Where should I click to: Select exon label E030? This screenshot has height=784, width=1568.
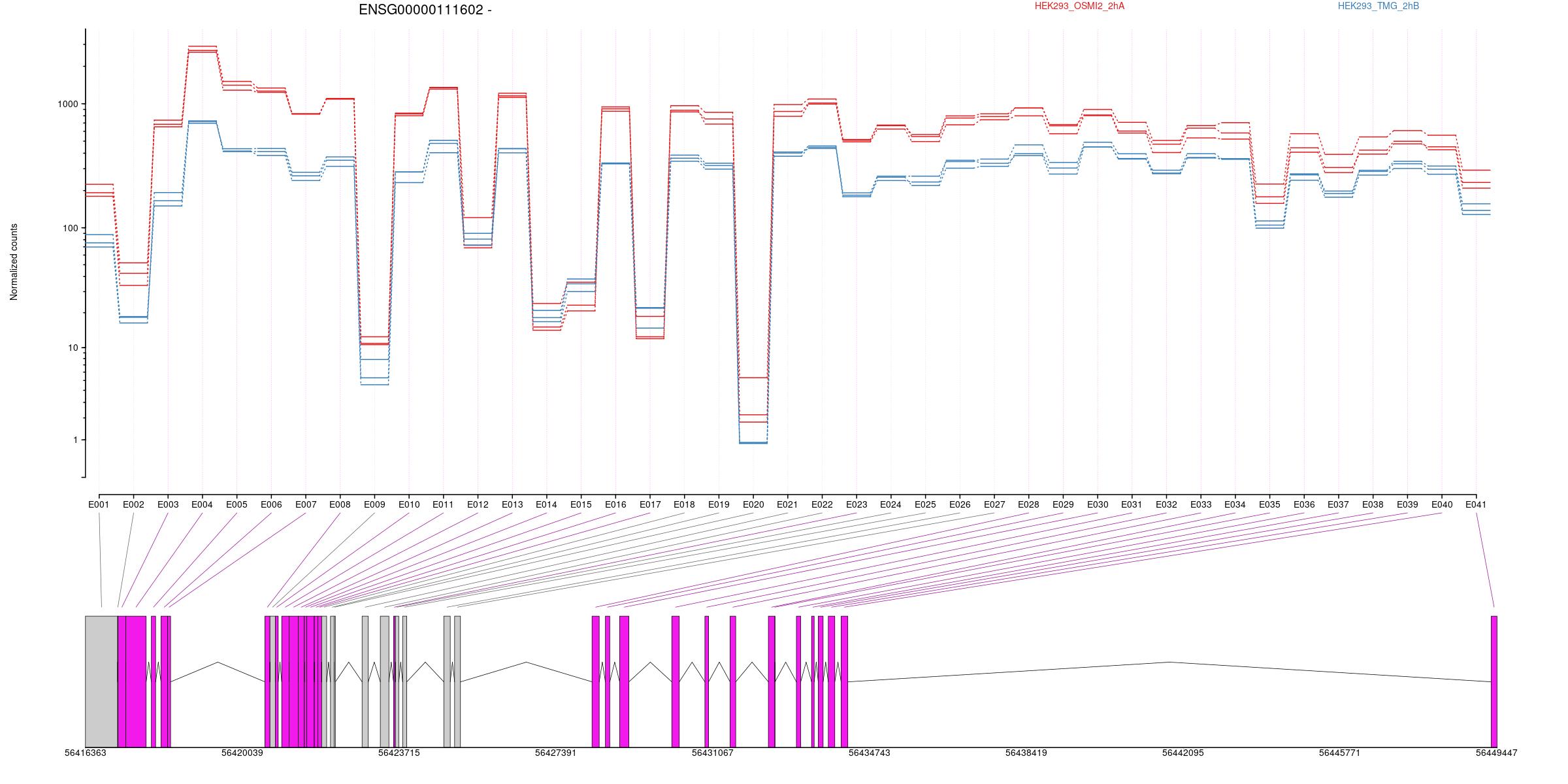click(x=1098, y=504)
